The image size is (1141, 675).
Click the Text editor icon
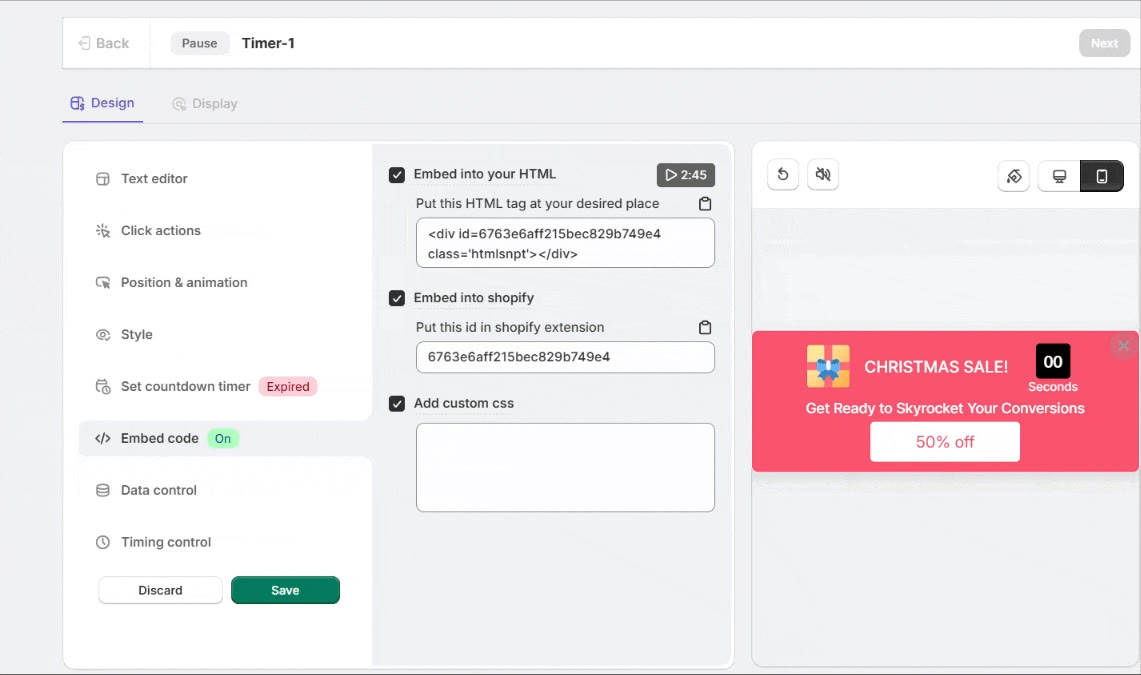103,179
